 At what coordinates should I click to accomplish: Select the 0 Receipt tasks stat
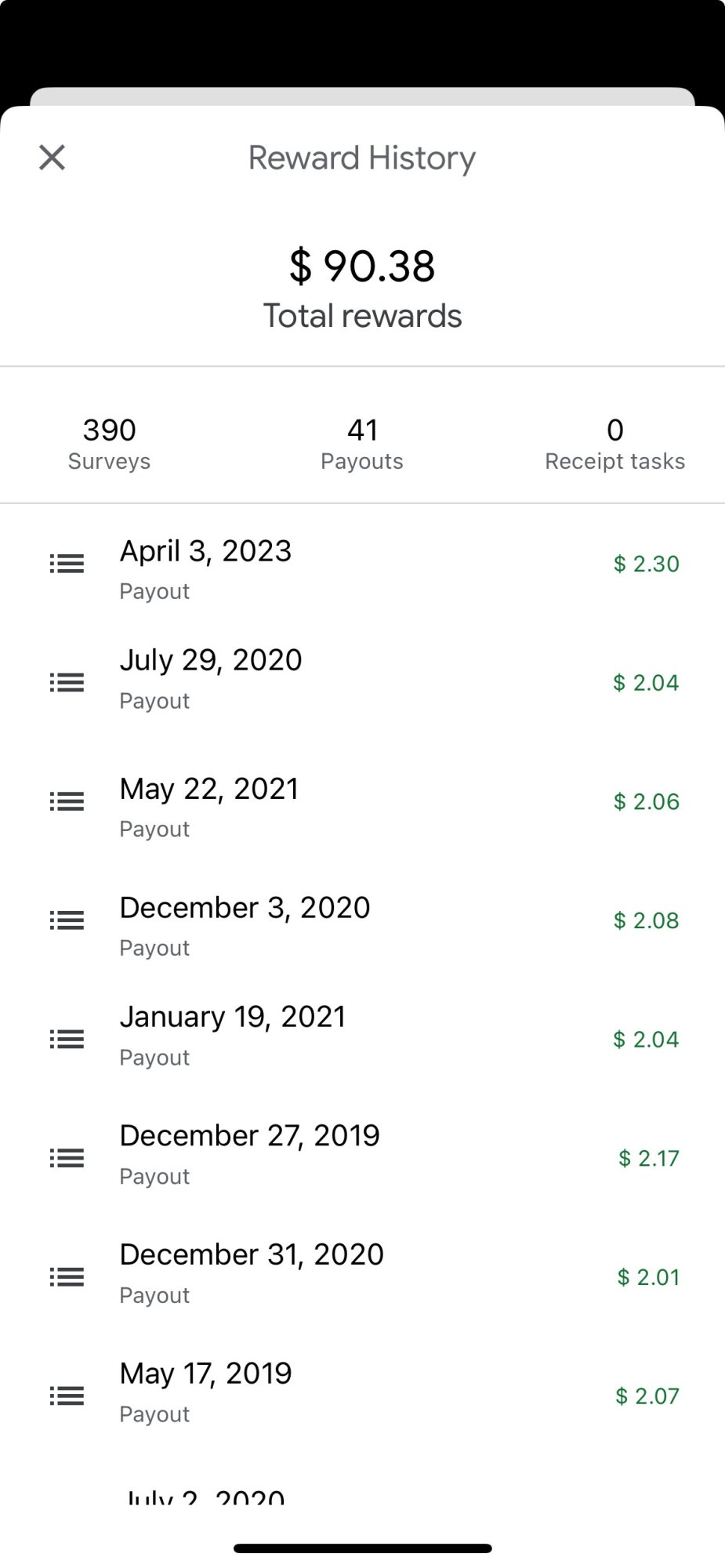click(614, 444)
